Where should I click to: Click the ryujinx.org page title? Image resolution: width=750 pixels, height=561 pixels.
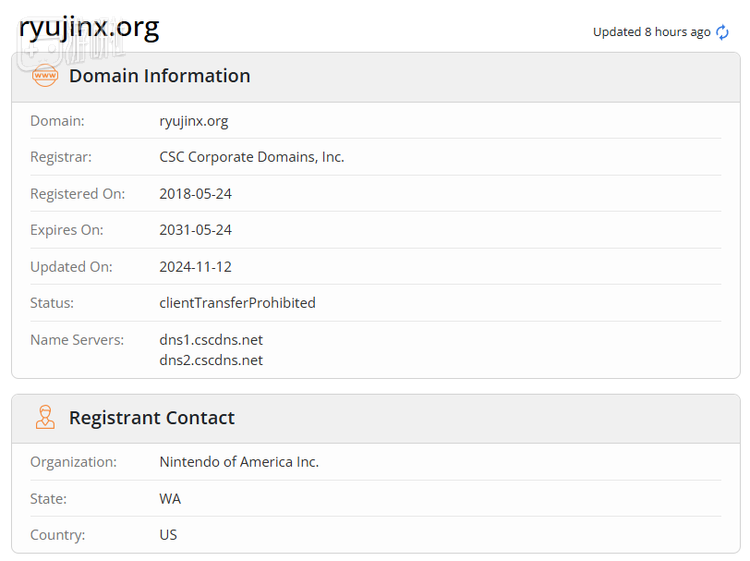coord(89,28)
